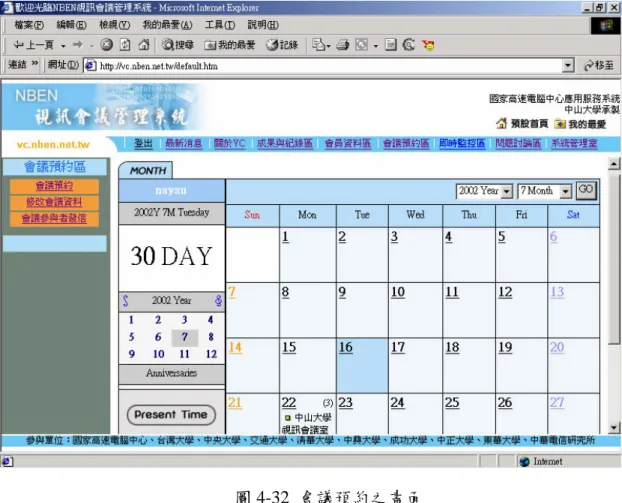Viewport: 622px width, 503px height.
Task: Open the 系統管理室 nav link
Action: (x=574, y=144)
